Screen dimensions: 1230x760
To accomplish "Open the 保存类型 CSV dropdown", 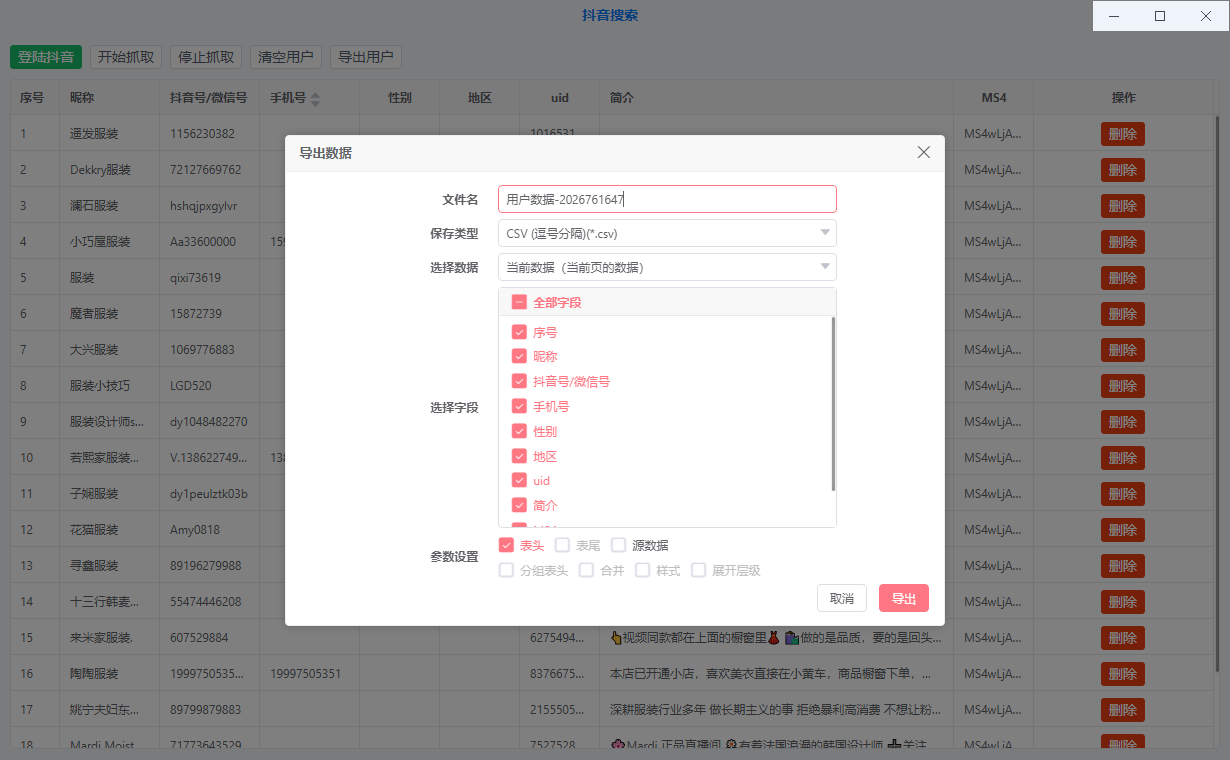I will [x=667, y=233].
